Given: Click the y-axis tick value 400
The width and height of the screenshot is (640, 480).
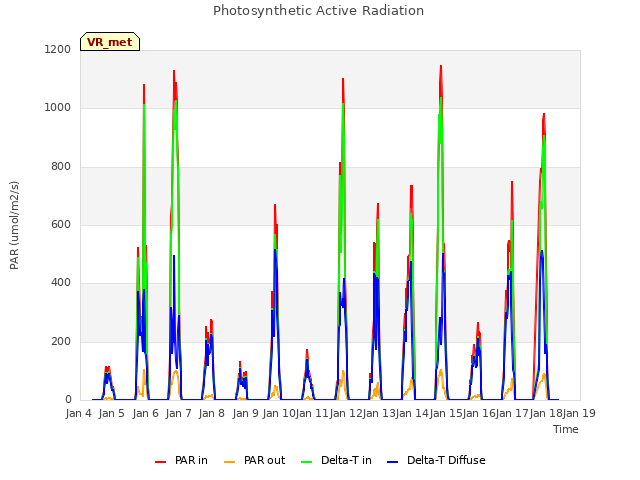Looking at the screenshot, I should (61, 283).
